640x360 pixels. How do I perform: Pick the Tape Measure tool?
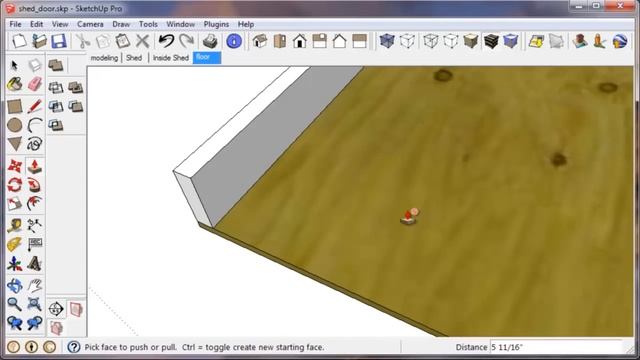tap(15, 225)
